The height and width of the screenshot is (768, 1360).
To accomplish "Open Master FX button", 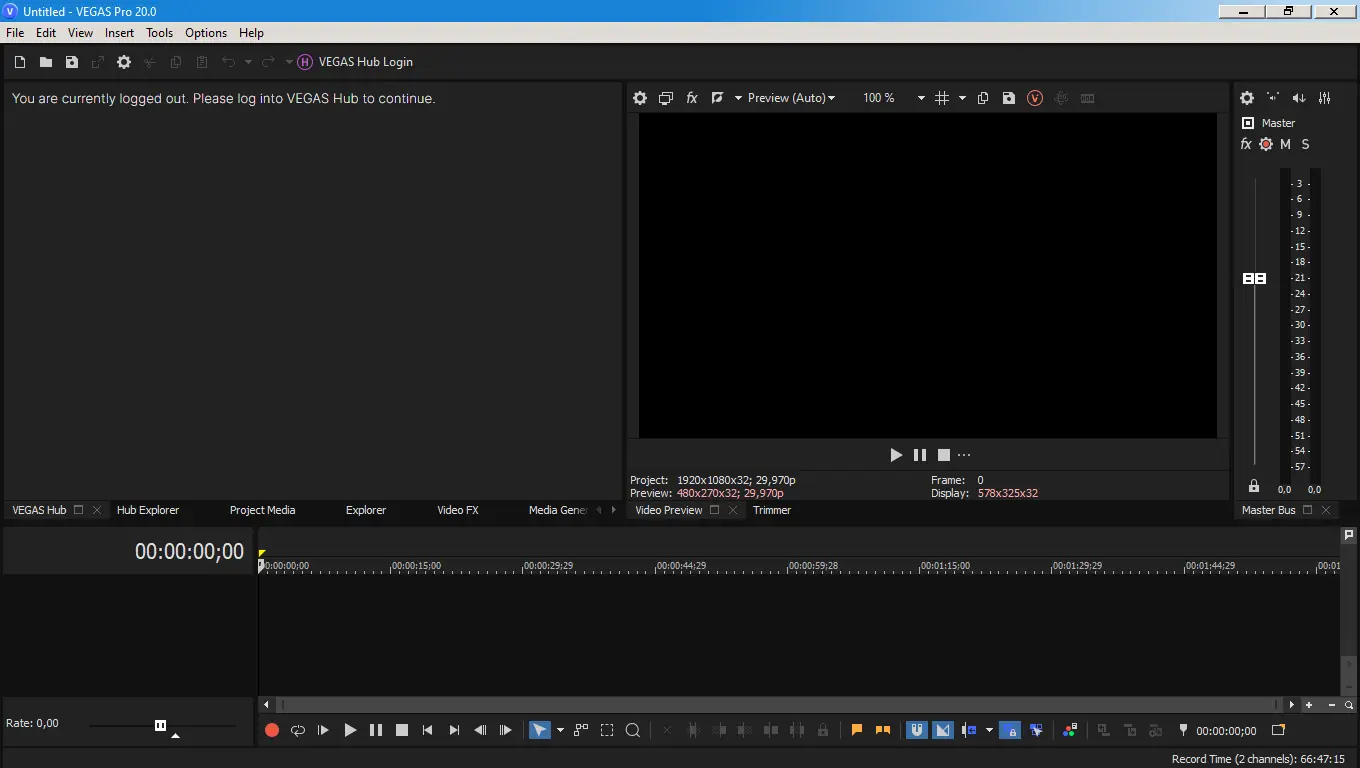I will point(1246,144).
